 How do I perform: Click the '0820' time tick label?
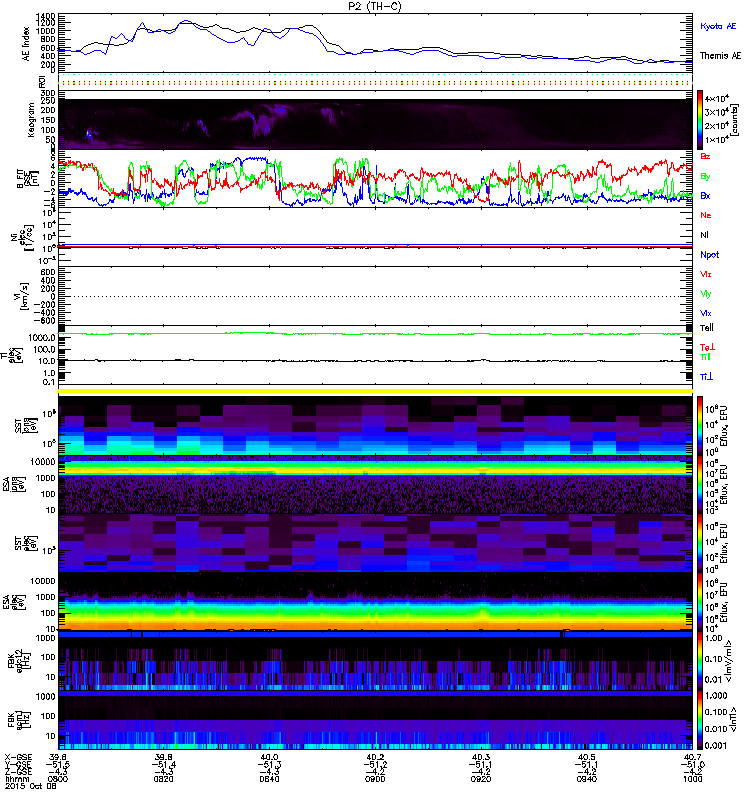pyautogui.click(x=163, y=779)
